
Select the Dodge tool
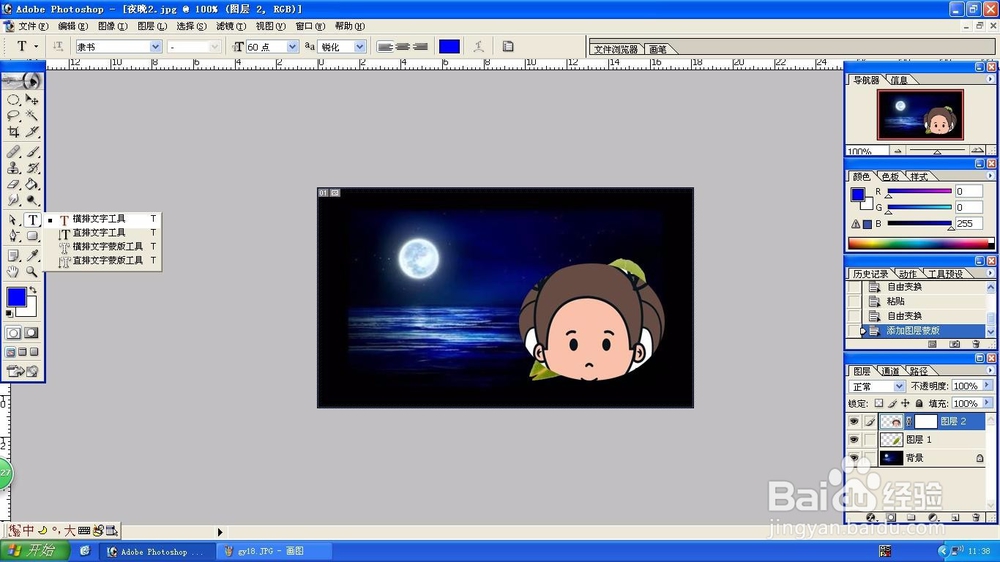coord(32,200)
